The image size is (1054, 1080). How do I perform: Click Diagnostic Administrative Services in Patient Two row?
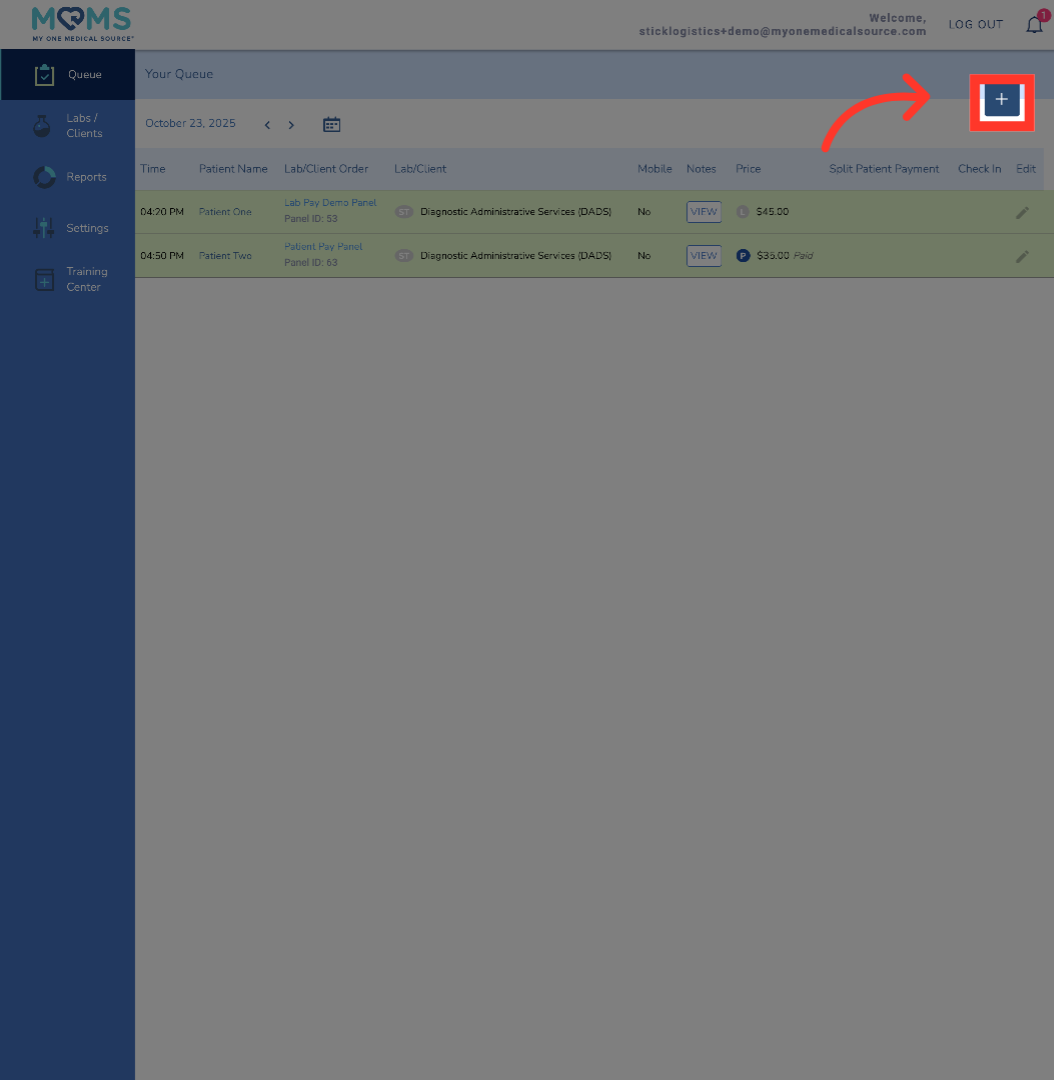(x=515, y=256)
